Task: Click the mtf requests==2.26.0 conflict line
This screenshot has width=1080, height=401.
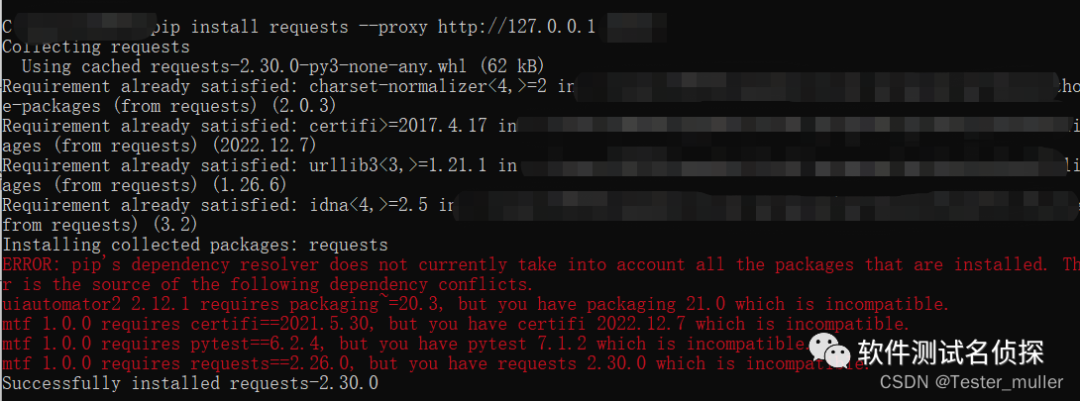Action: click(x=436, y=364)
